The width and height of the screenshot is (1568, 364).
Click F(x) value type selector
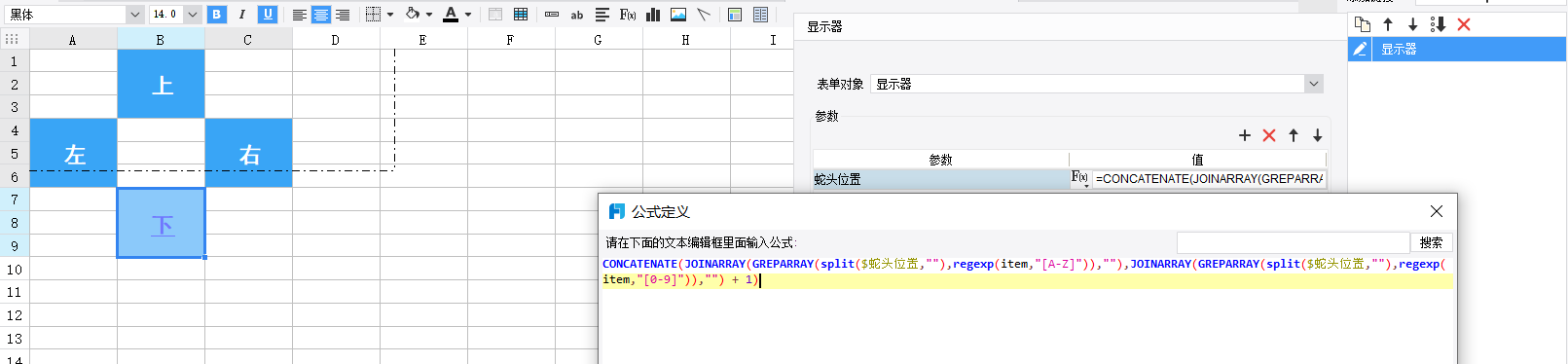click(1080, 178)
